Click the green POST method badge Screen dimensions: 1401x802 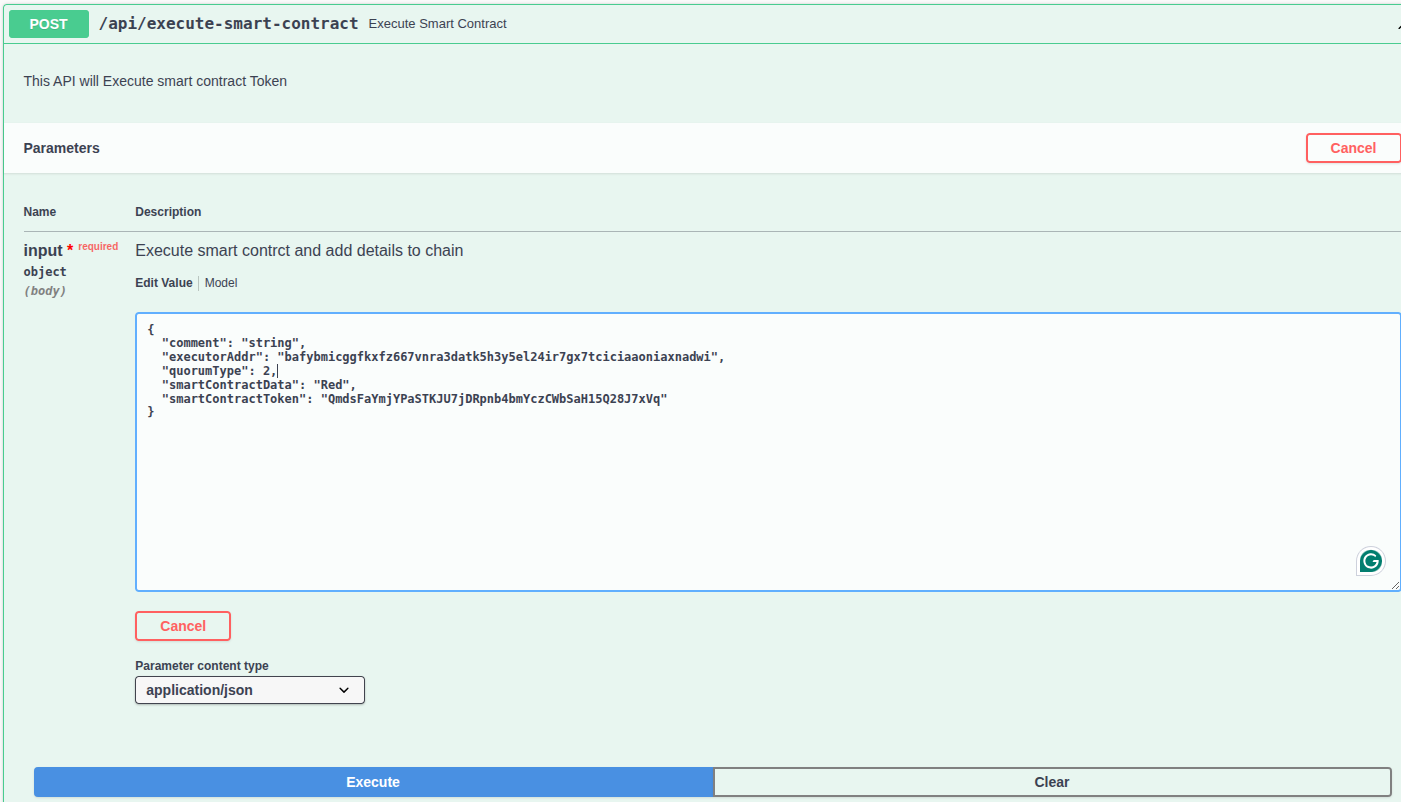click(x=48, y=23)
